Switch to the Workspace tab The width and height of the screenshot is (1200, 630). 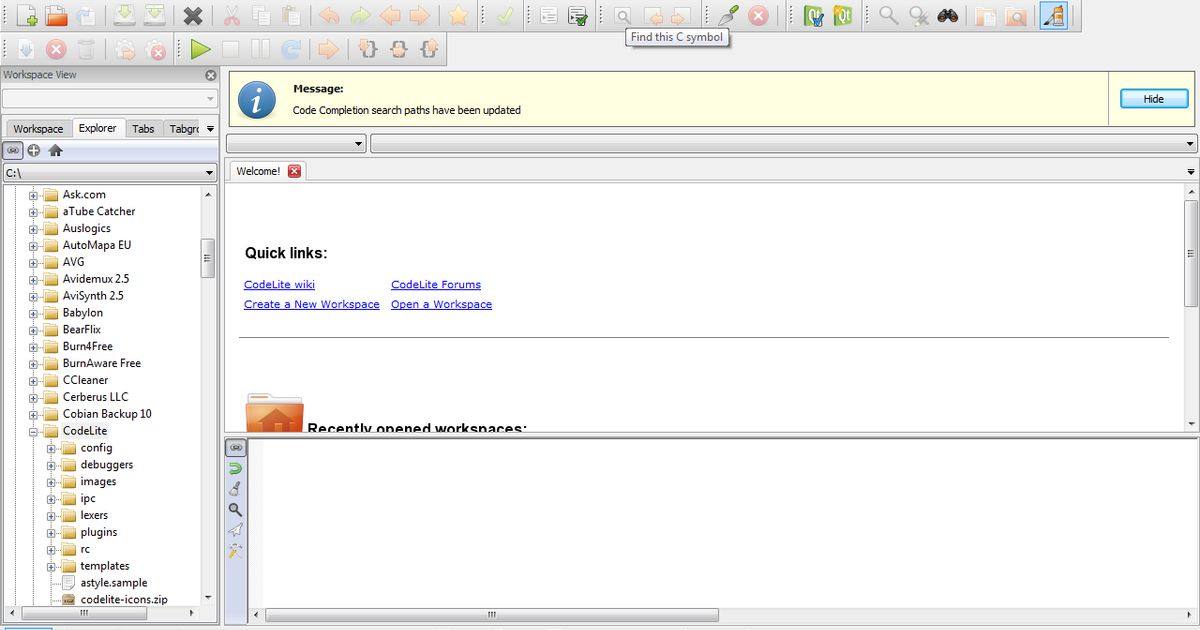38,129
